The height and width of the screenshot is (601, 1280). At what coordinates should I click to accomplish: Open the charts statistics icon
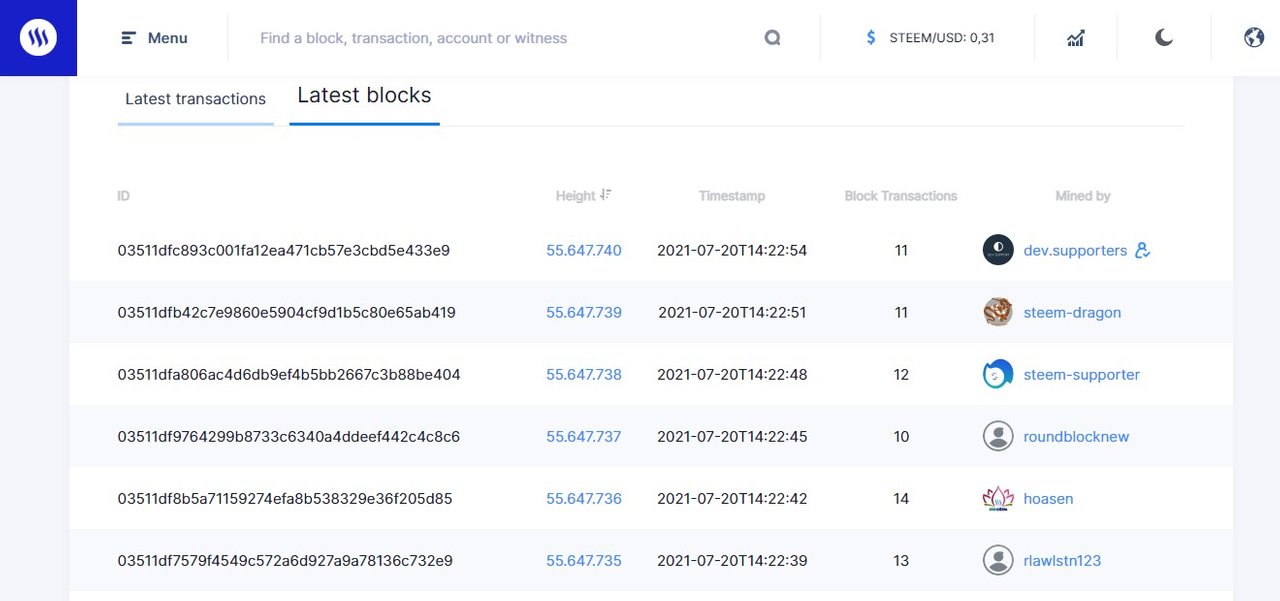pyautogui.click(x=1076, y=38)
